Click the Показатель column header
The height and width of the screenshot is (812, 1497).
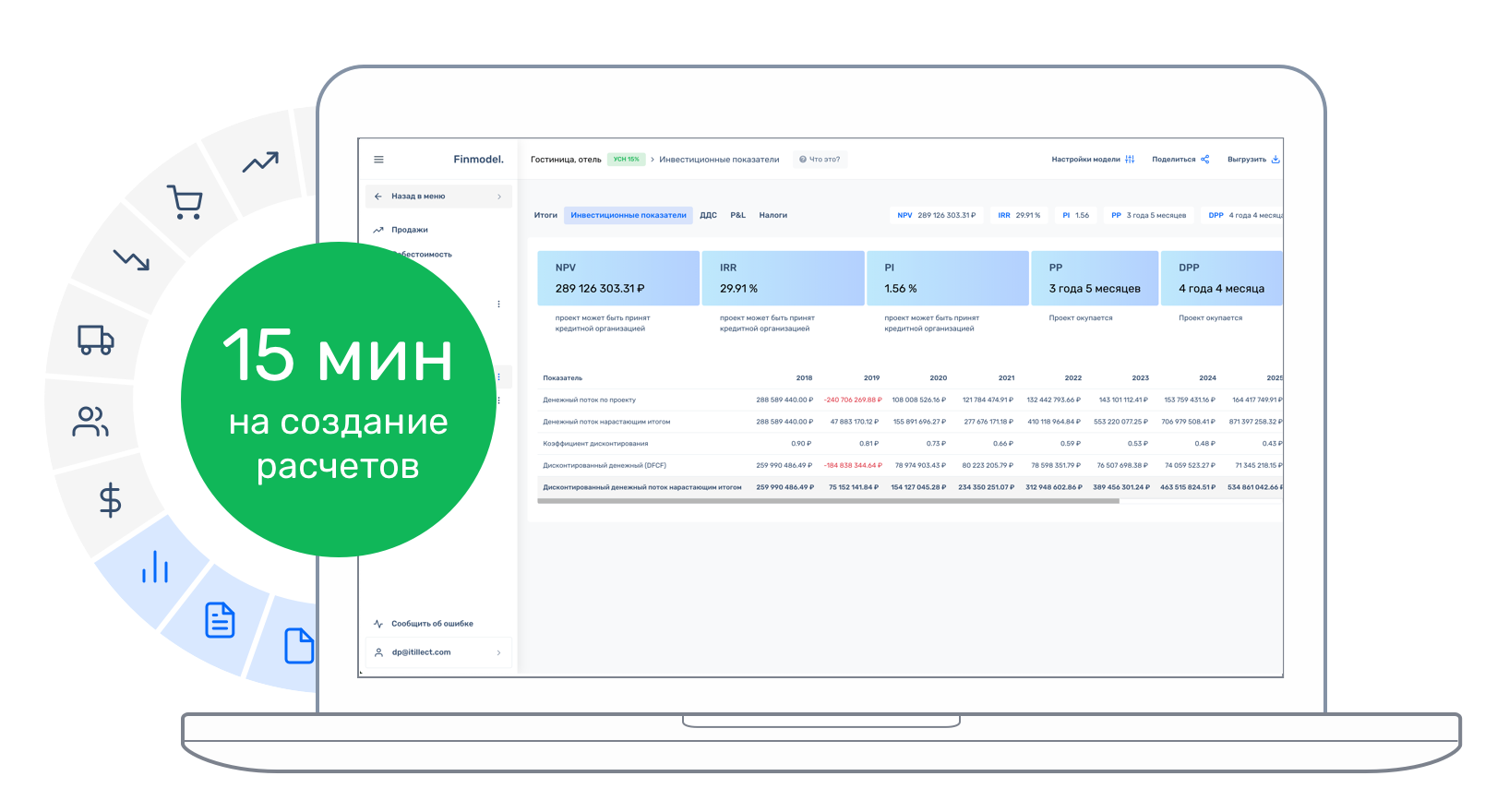pos(563,378)
